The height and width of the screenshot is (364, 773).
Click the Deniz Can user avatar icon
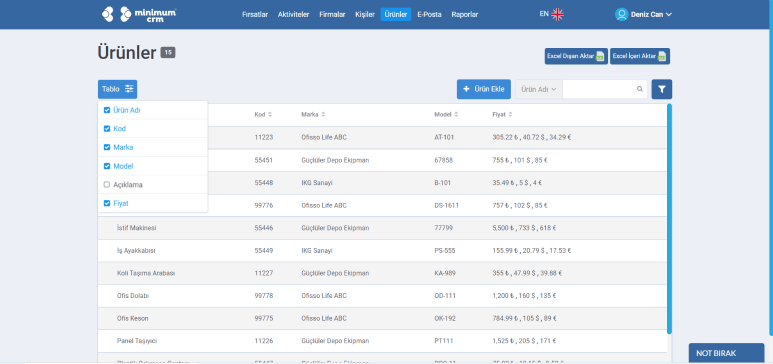pos(621,14)
